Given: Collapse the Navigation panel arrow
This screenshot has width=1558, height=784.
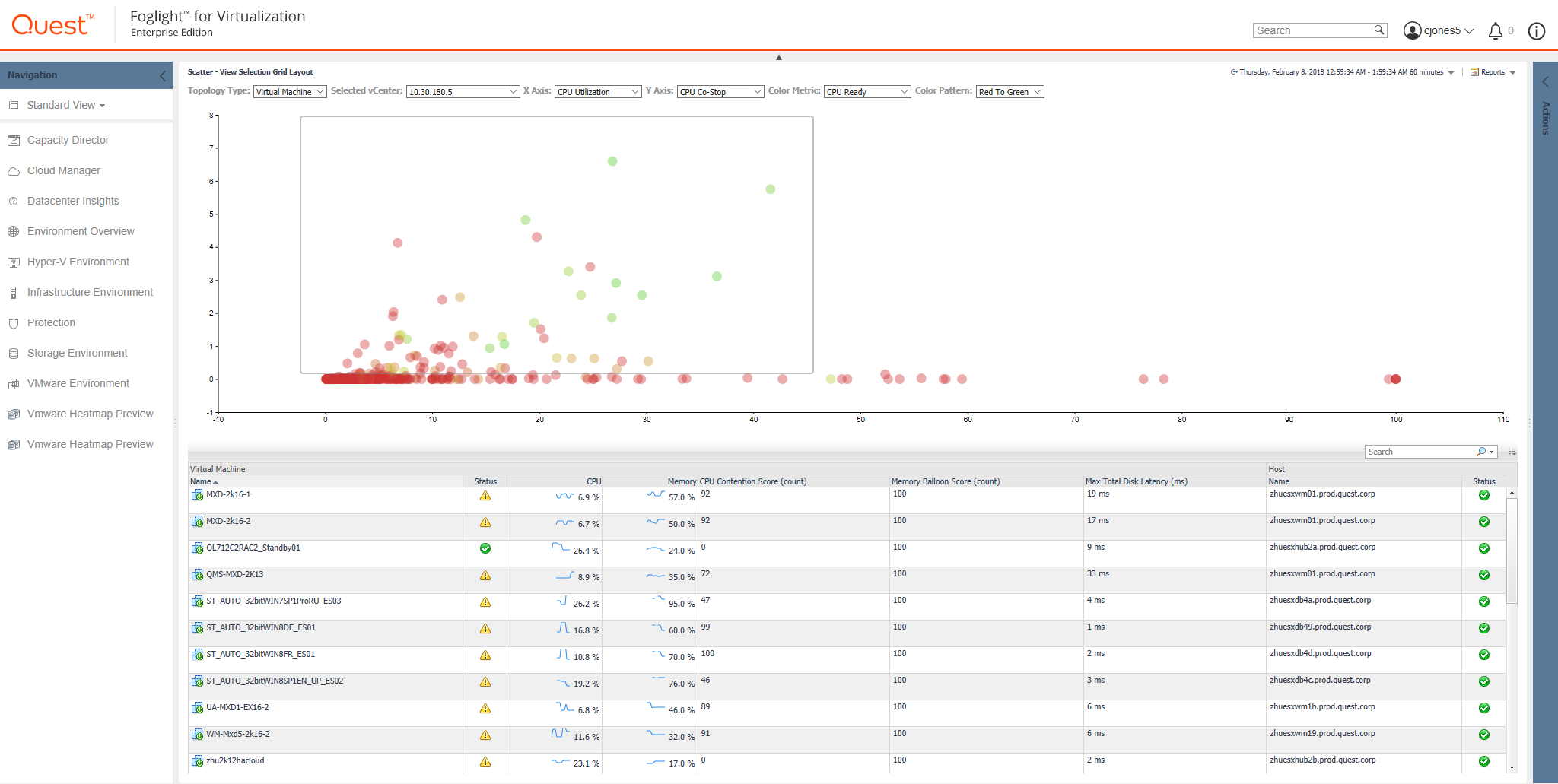Looking at the screenshot, I should click(162, 75).
